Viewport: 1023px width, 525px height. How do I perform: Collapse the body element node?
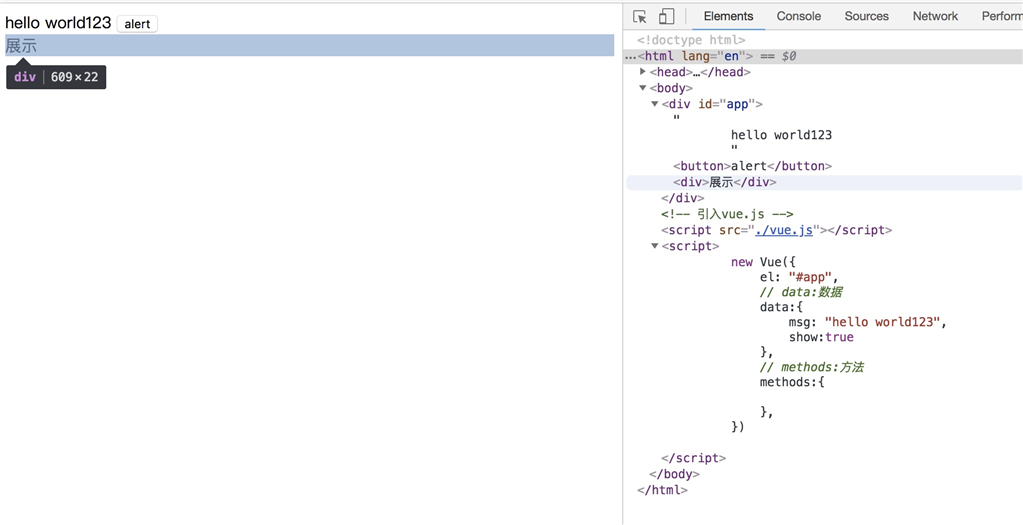coord(643,88)
